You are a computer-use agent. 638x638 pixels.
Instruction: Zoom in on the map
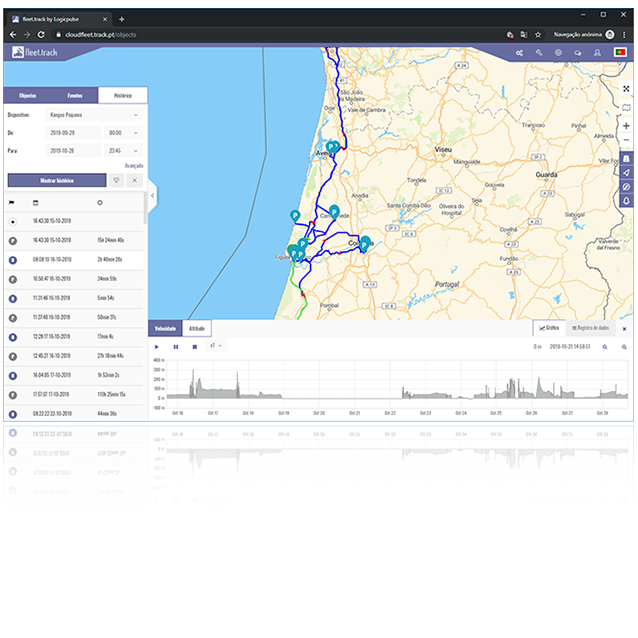626,126
